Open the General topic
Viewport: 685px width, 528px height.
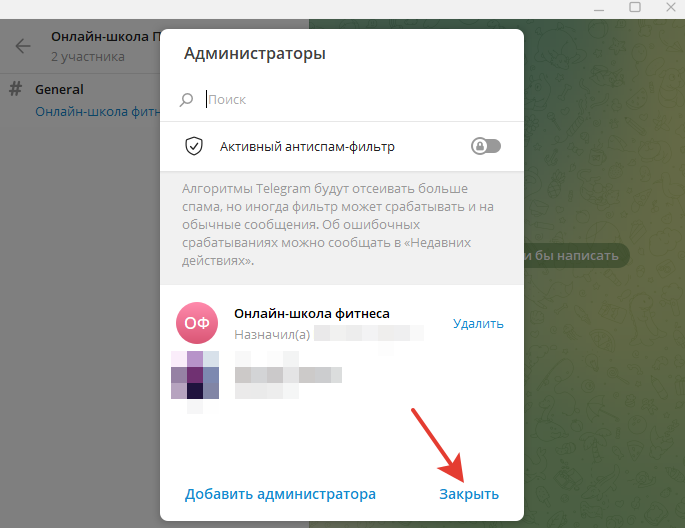pos(59,89)
